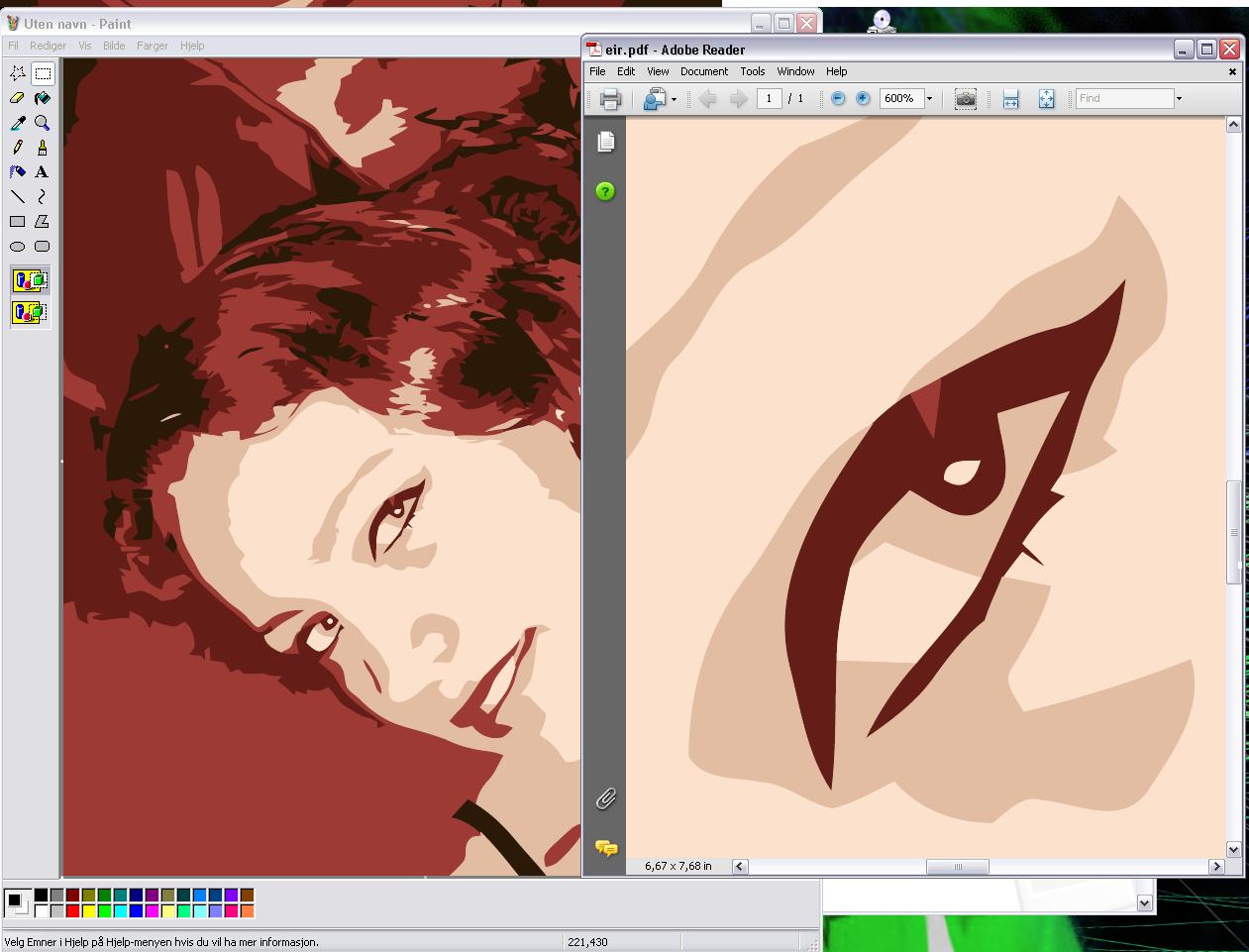
Task: Toggle the Pages panel in Reader sidebar
Action: point(606,142)
